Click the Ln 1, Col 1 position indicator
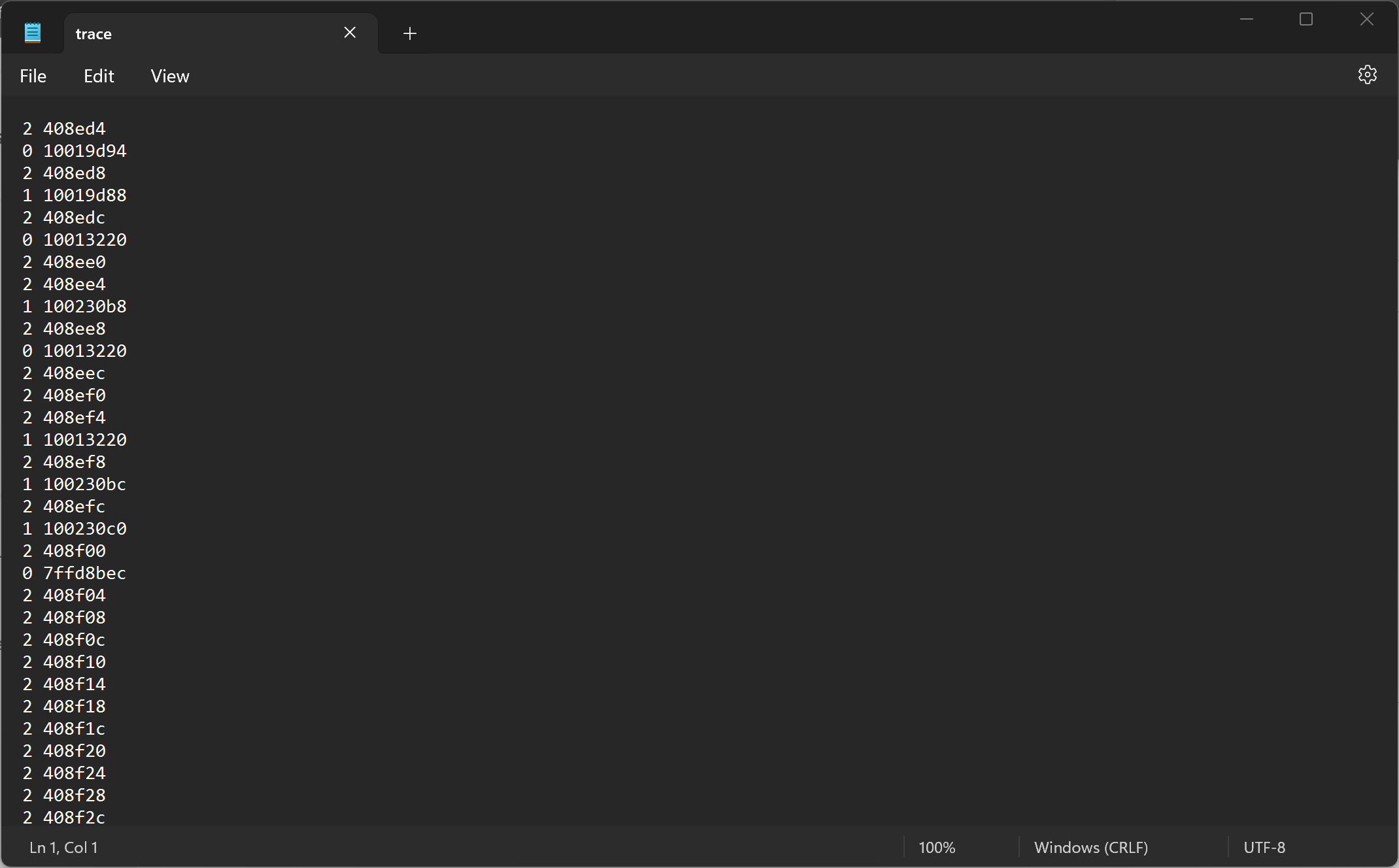This screenshot has height=868, width=1399. [x=63, y=847]
